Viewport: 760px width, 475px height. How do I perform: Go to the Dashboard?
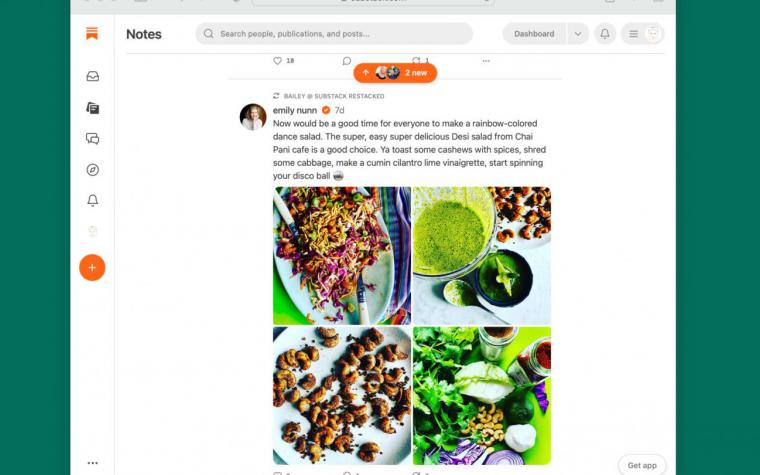coord(534,34)
